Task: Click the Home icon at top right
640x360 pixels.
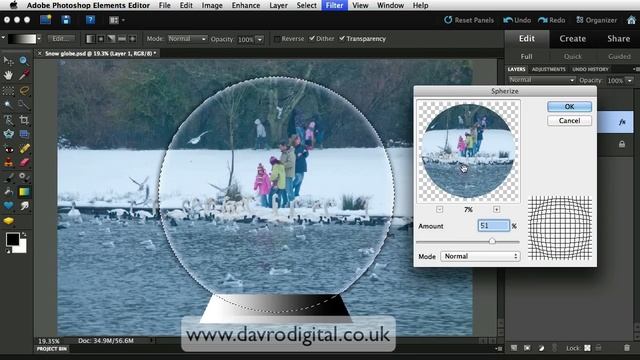Action: tap(631, 20)
